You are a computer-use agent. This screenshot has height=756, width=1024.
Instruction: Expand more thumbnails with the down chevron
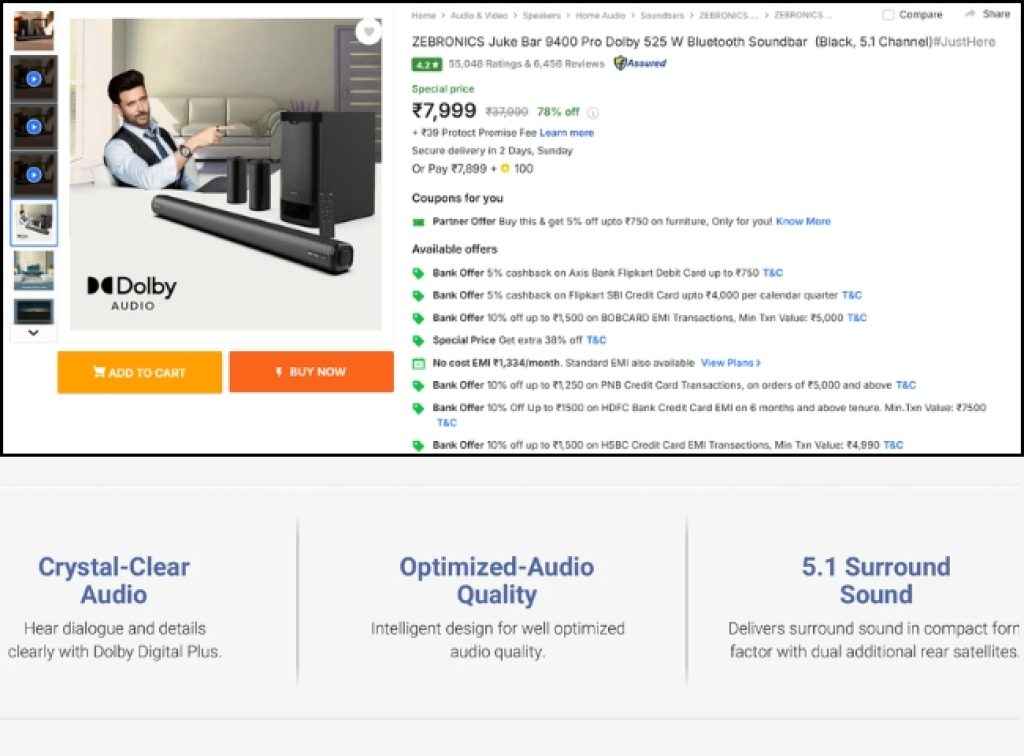(x=34, y=332)
